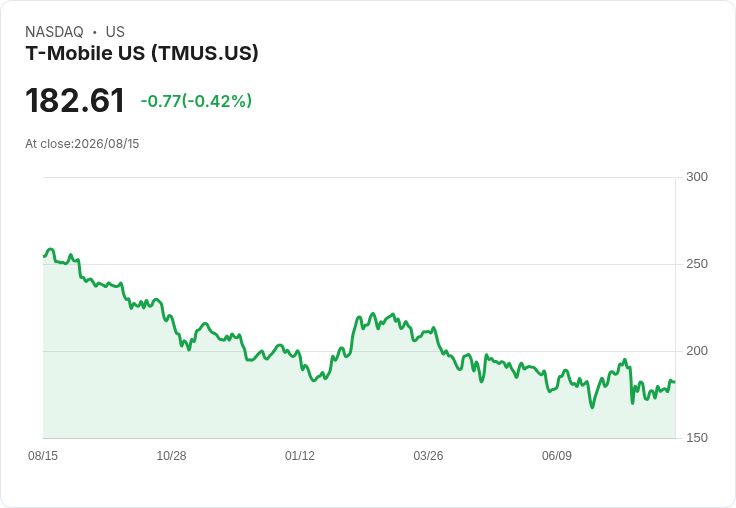
Task: Click the At close:2026/08/15 timestamp
Action: pos(82,144)
